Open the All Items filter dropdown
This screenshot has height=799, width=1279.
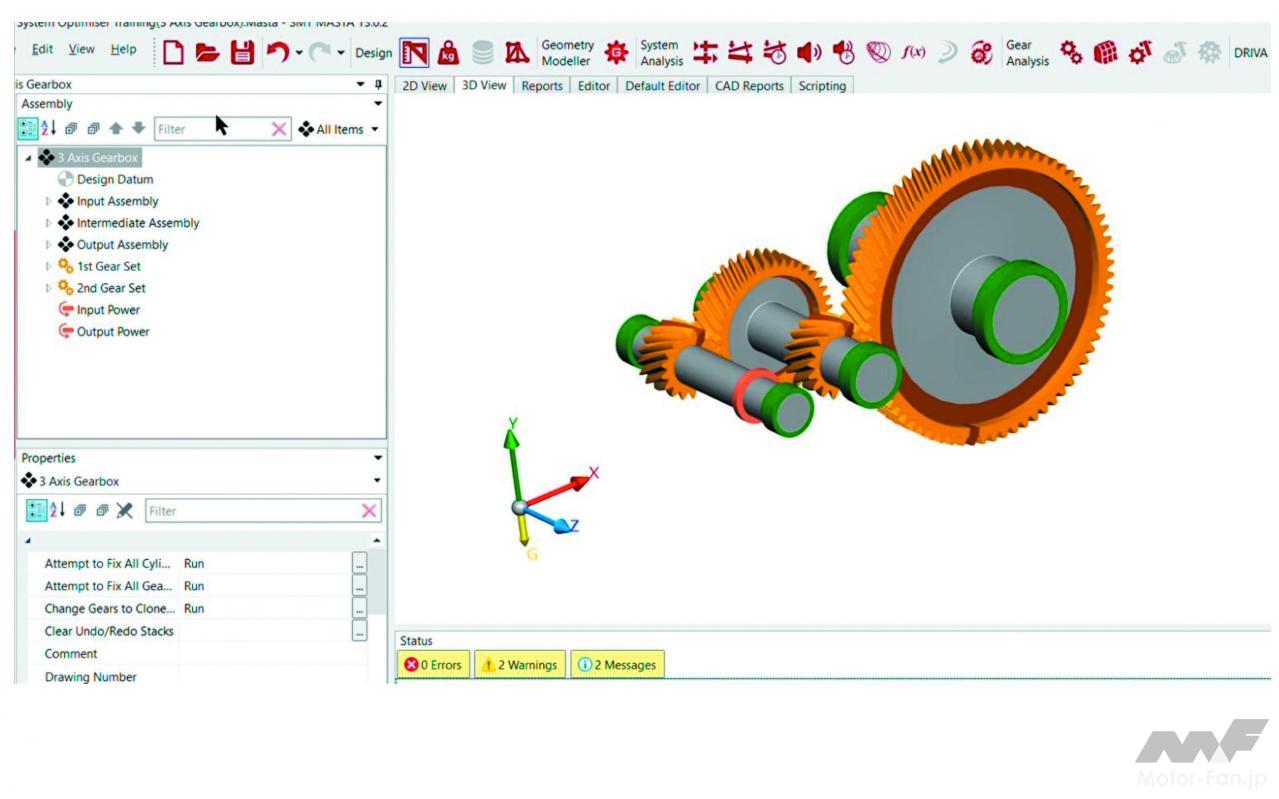tap(340, 129)
